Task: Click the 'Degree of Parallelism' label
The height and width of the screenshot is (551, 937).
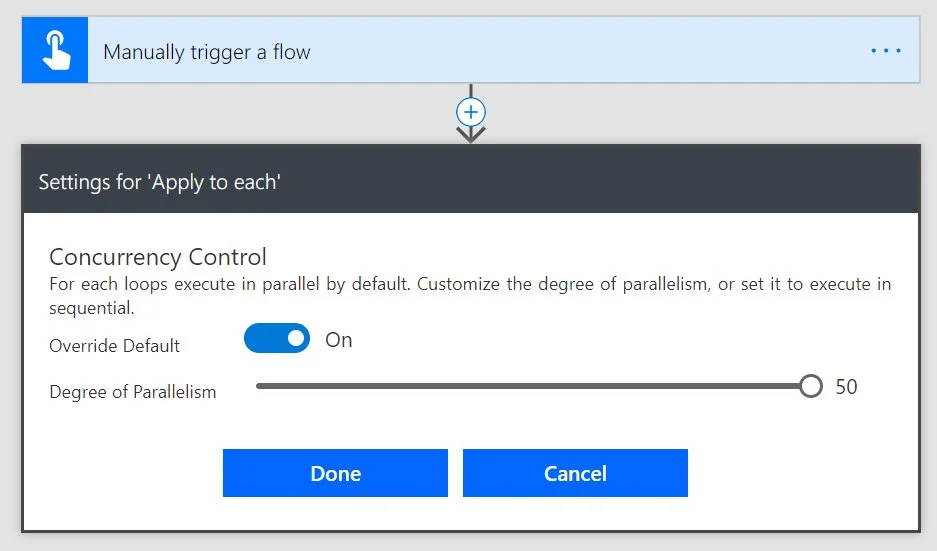Action: click(133, 392)
